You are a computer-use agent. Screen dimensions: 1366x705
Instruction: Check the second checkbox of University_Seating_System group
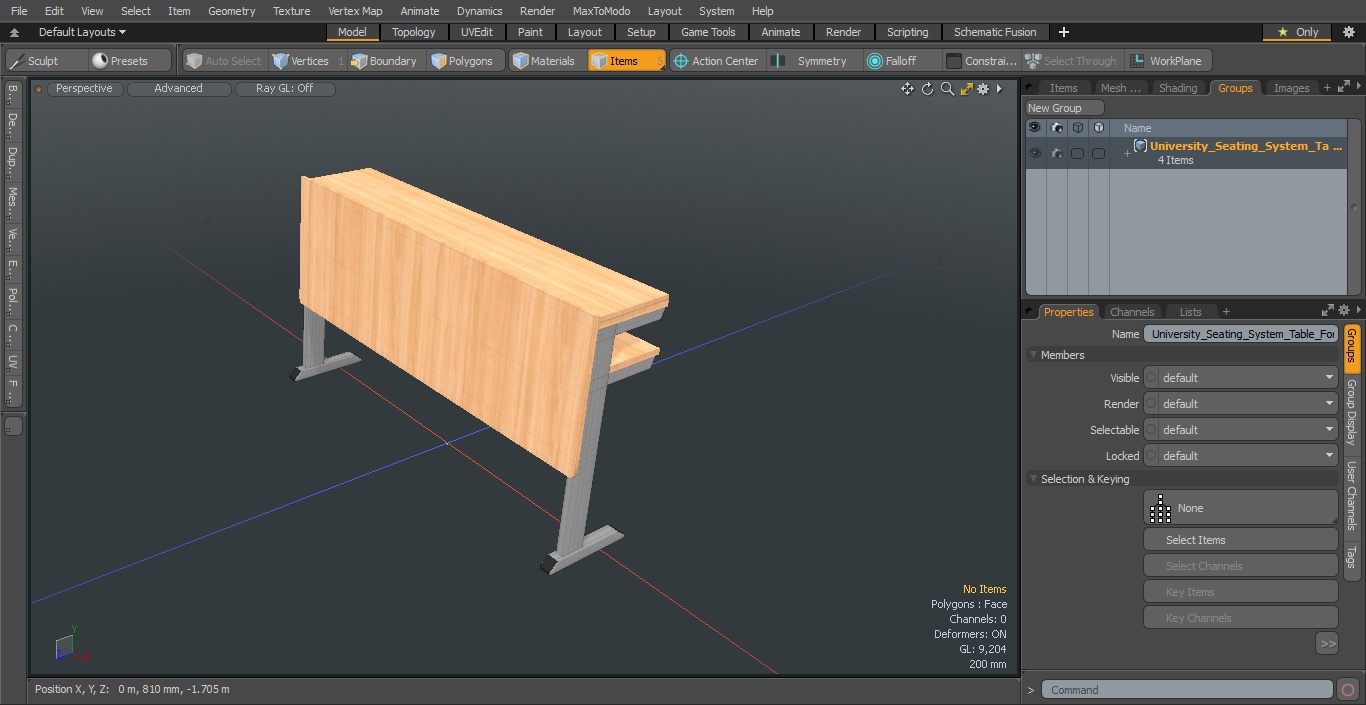click(x=1098, y=153)
